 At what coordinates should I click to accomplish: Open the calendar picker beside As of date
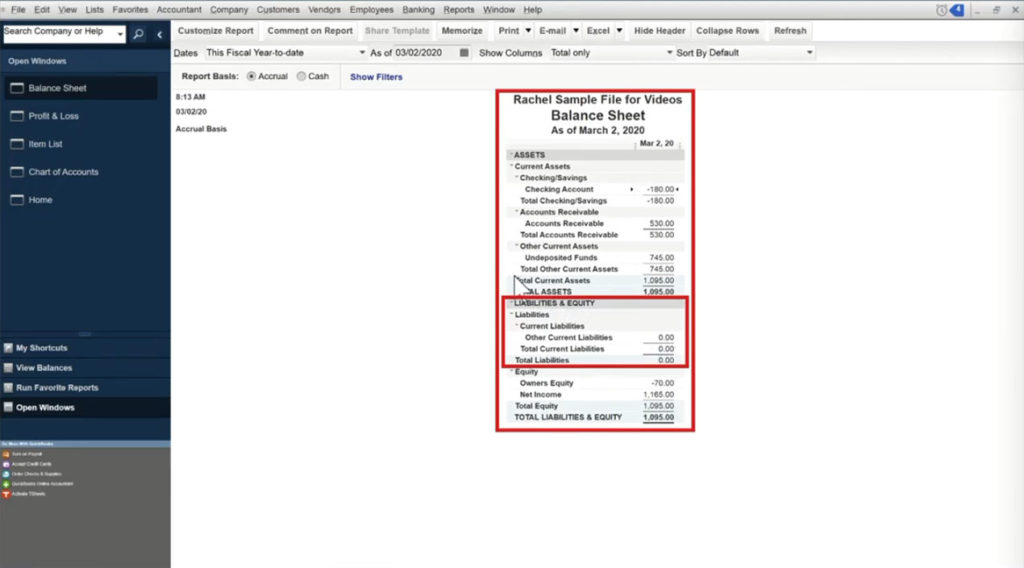(464, 53)
